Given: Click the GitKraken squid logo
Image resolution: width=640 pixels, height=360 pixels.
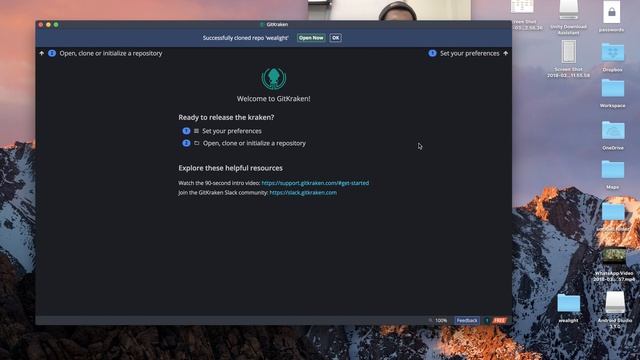Looking at the screenshot, I should coord(273,78).
